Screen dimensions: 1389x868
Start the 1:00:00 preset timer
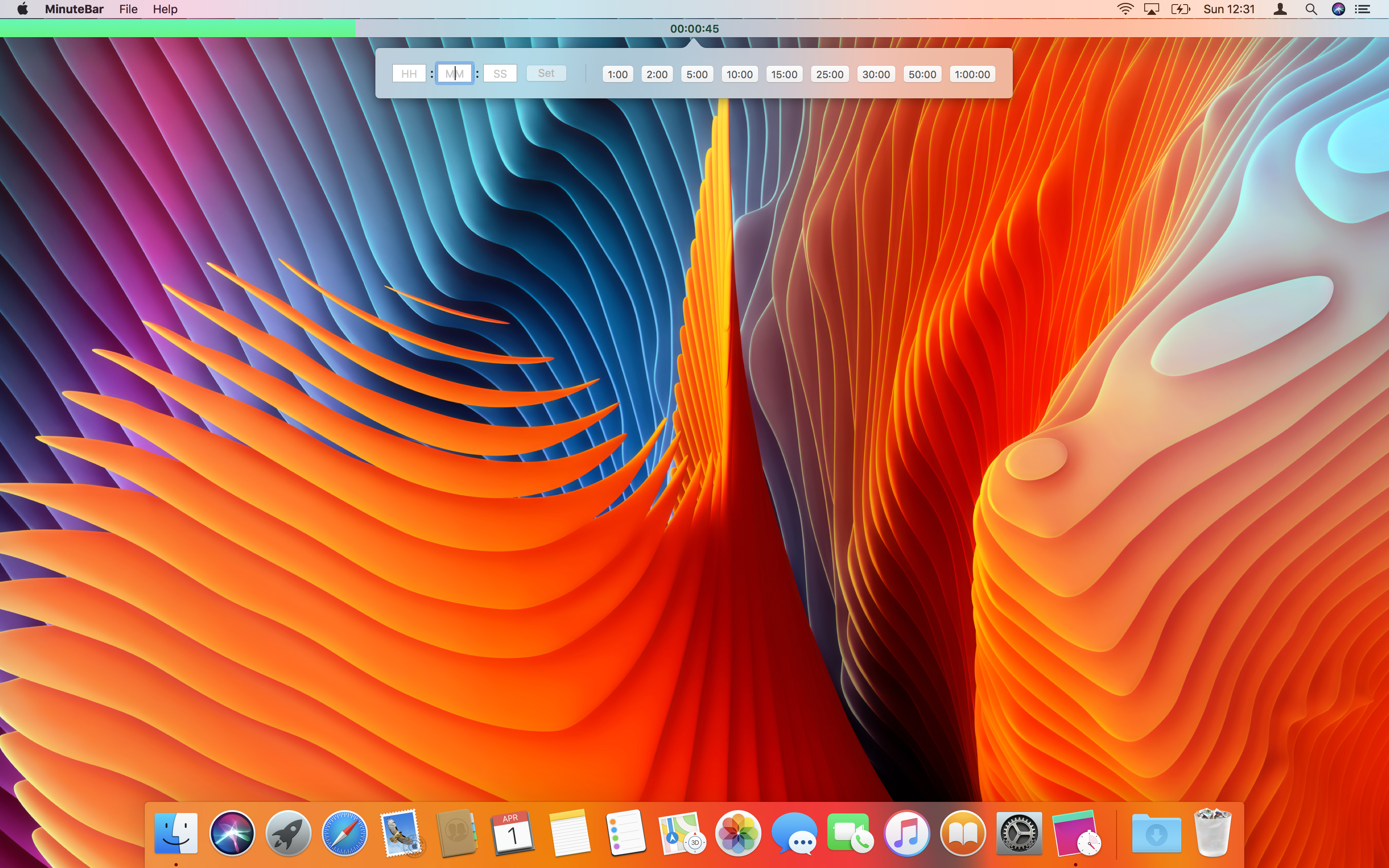(972, 74)
